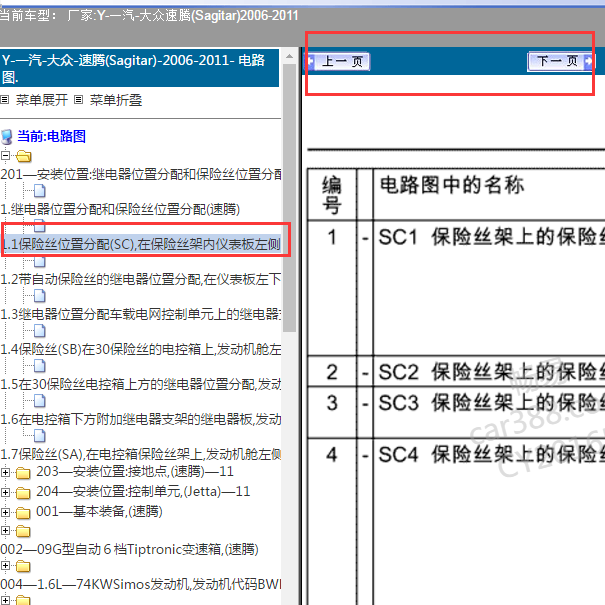Viewport: 605px width, 605px height.
Task: Click page icon above 1.2带自动保险丝 entry
Action: tap(39, 262)
